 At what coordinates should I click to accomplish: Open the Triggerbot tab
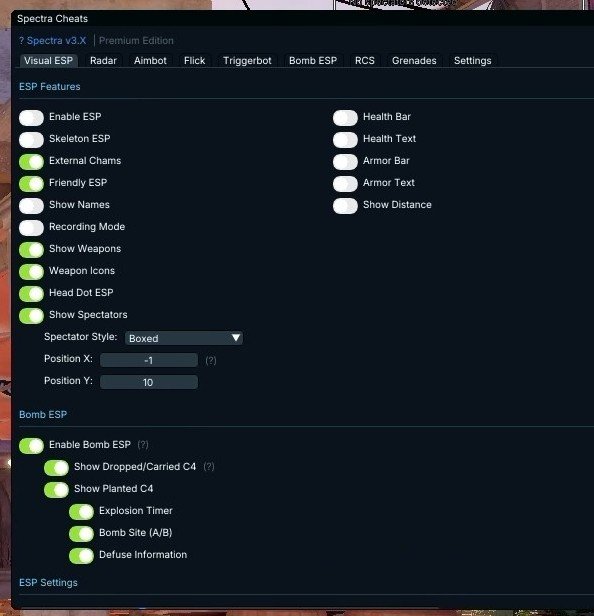tap(247, 60)
